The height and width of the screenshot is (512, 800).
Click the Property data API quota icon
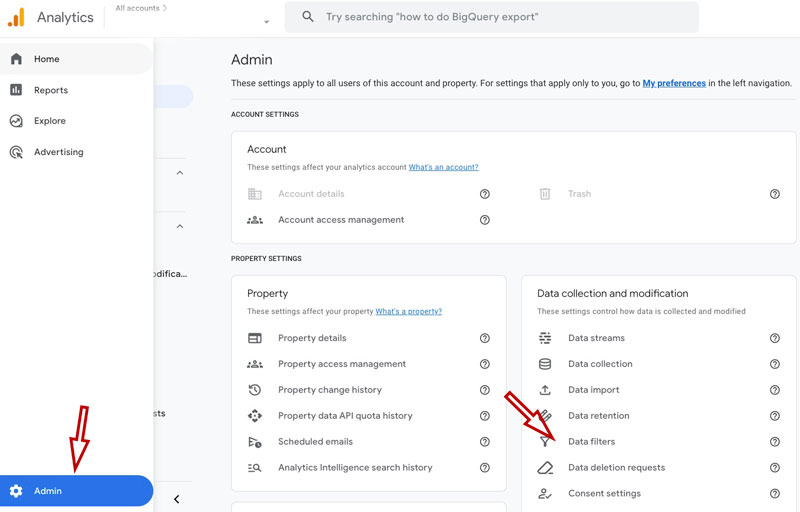pos(255,416)
